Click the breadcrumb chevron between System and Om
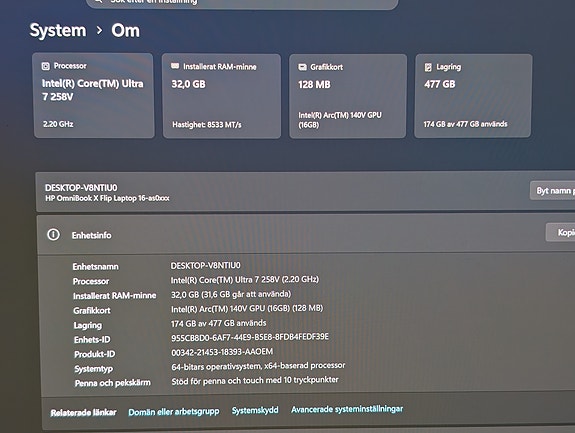575x433 pixels. tap(99, 30)
